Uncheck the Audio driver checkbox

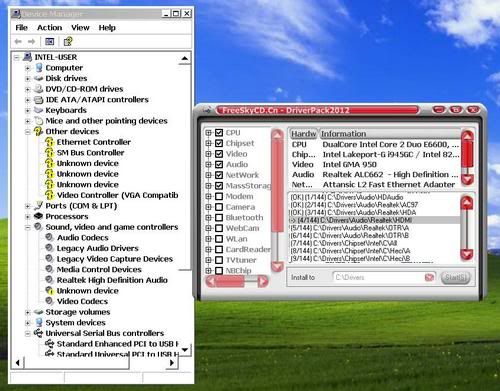point(219,164)
